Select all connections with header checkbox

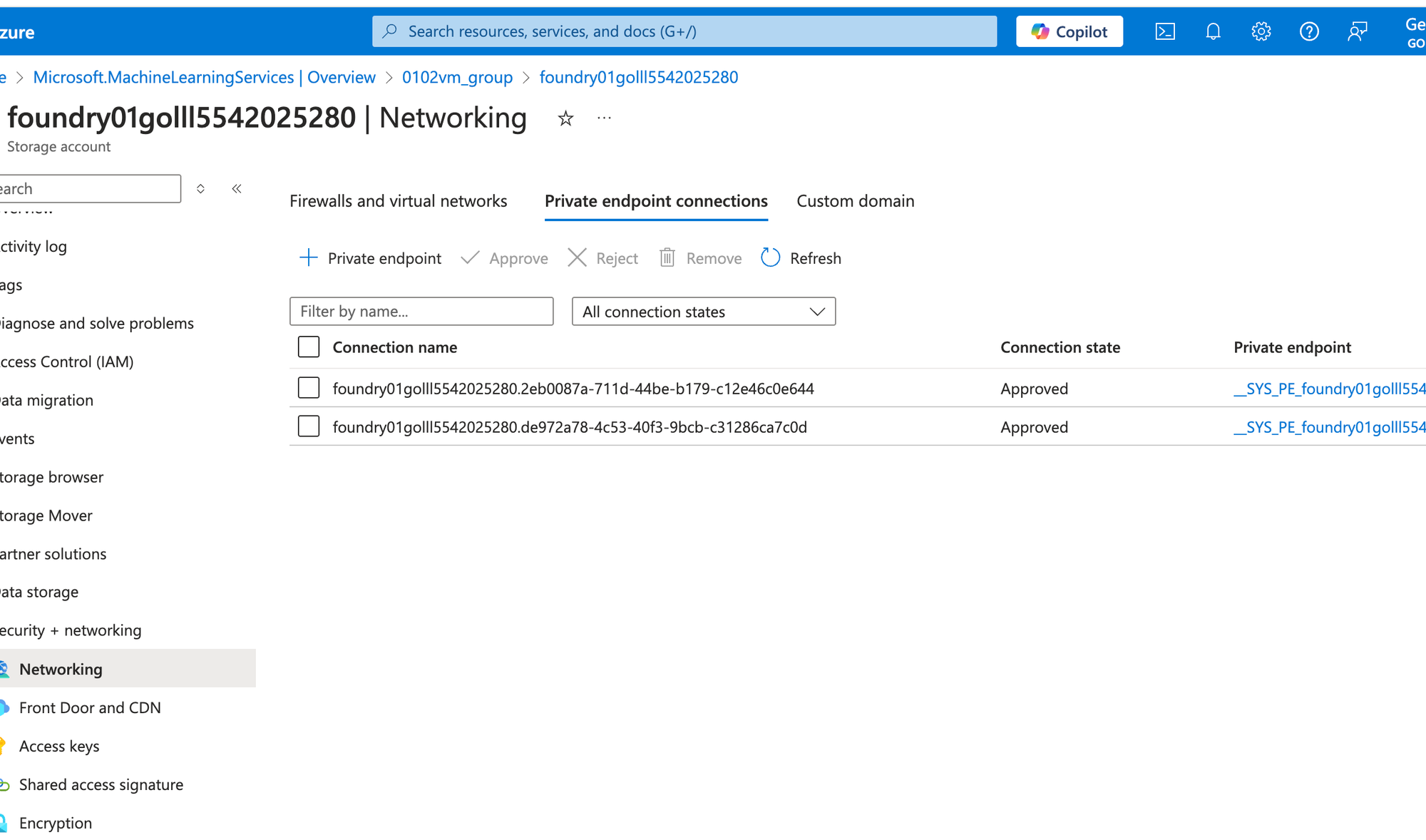pos(309,347)
